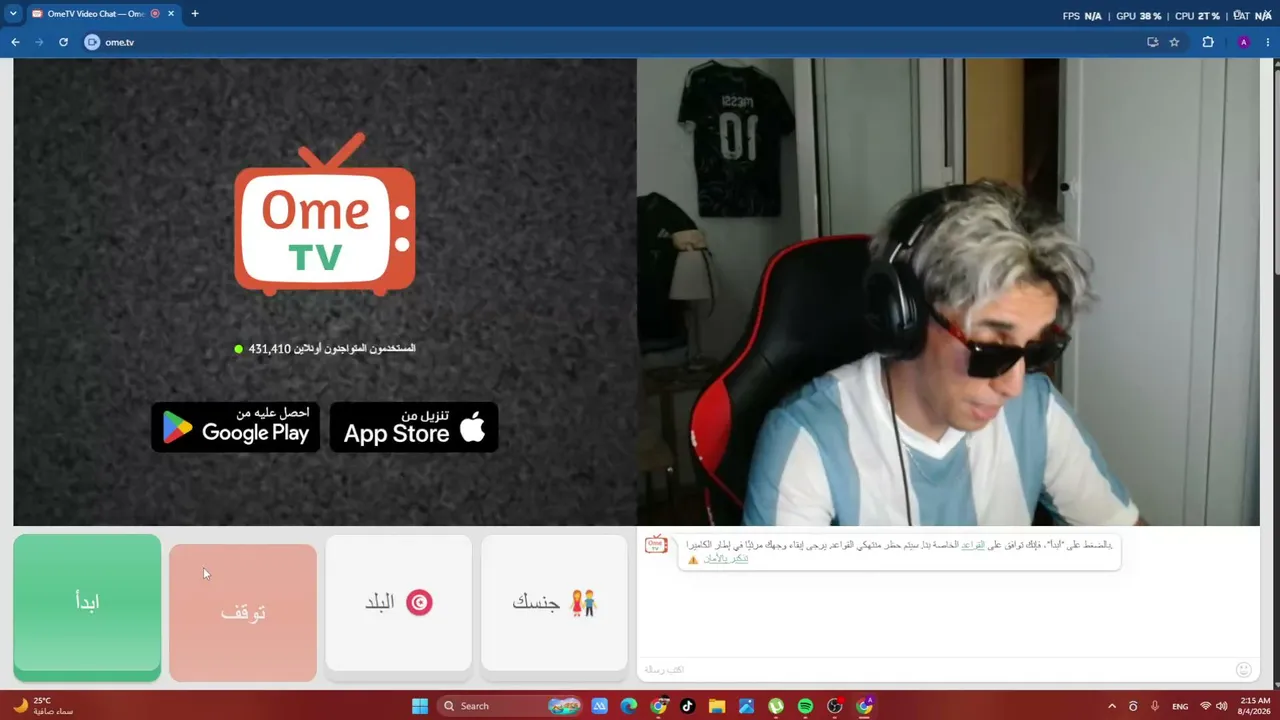Screen dimensions: 1280x720
Task: Open the clock showing 2:15 AM
Action: 1254,706
